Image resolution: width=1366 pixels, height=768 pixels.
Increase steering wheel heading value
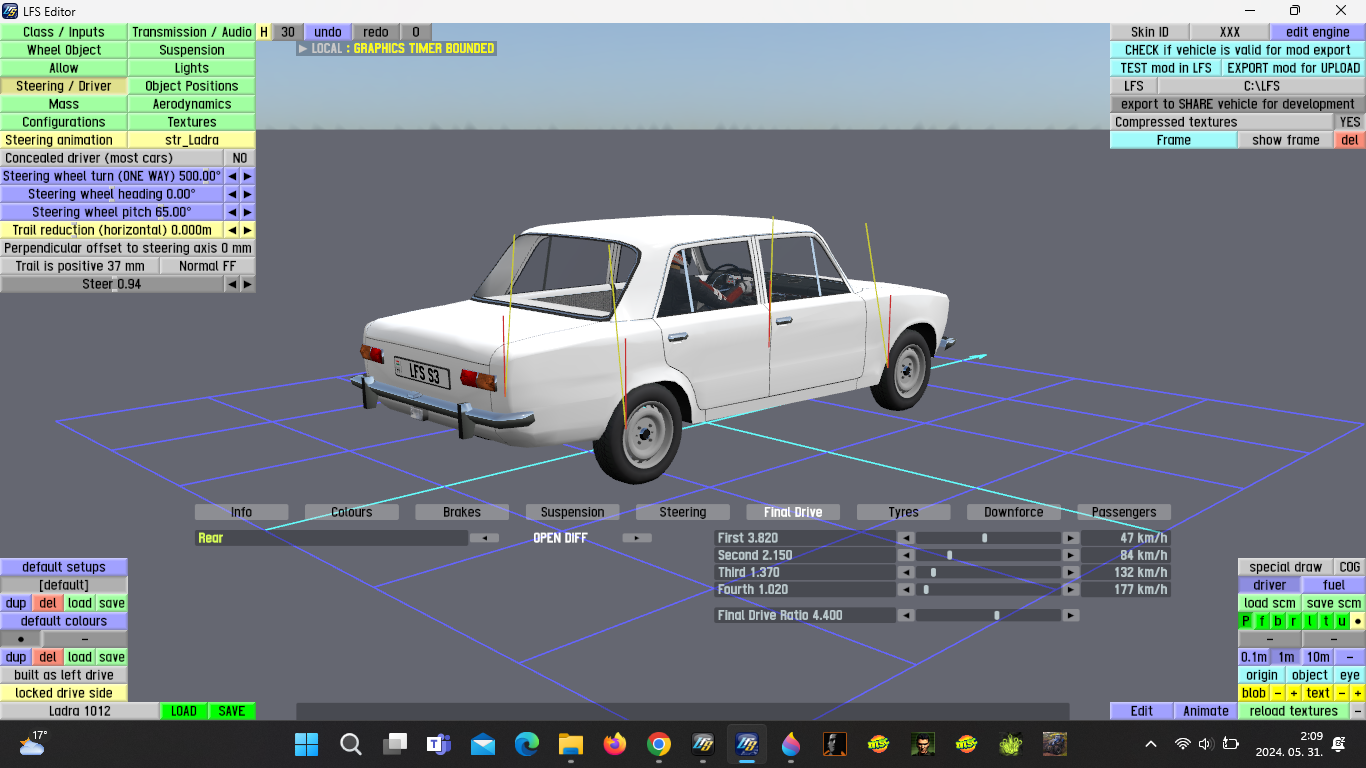click(248, 194)
